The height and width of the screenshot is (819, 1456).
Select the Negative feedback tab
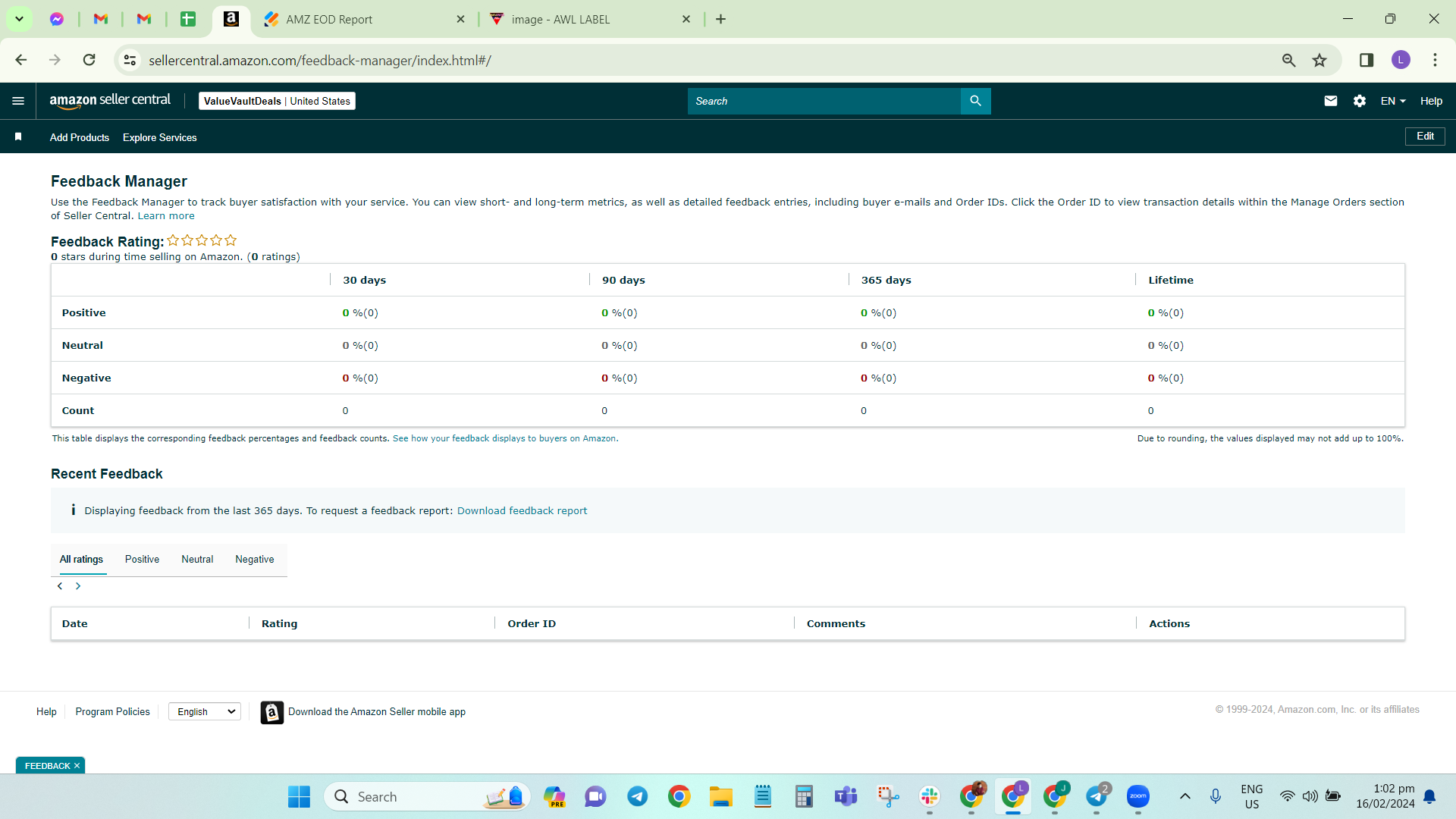click(255, 559)
